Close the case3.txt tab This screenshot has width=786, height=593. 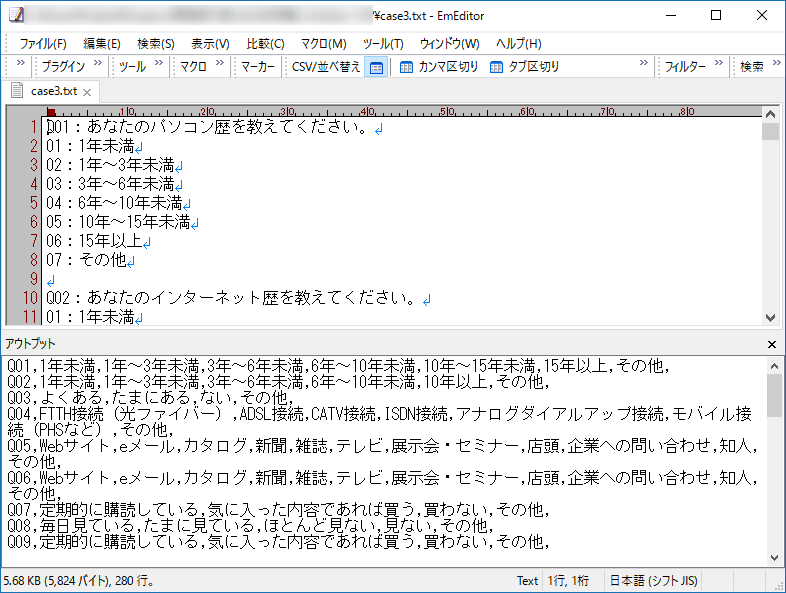pyautogui.click(x=87, y=92)
